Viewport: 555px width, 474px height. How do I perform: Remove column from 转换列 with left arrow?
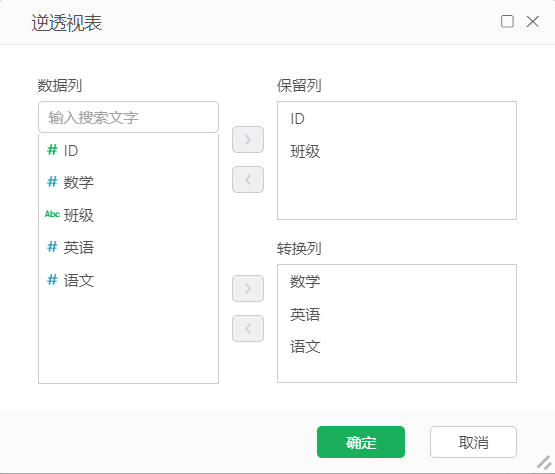(x=248, y=329)
